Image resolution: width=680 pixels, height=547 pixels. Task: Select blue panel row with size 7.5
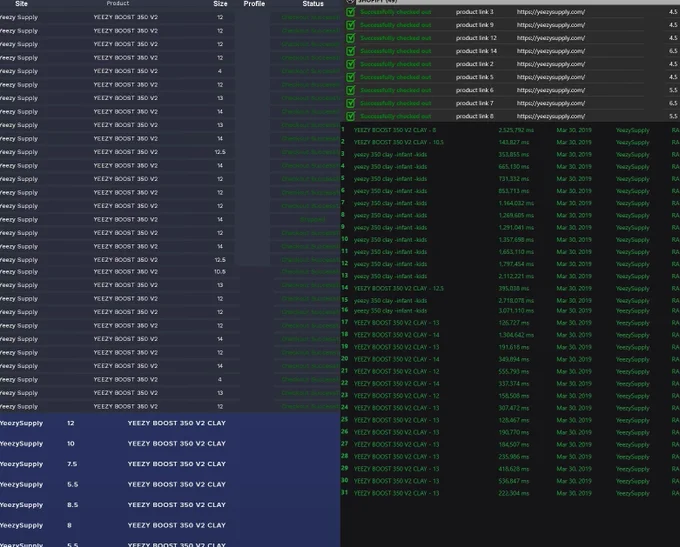point(170,464)
